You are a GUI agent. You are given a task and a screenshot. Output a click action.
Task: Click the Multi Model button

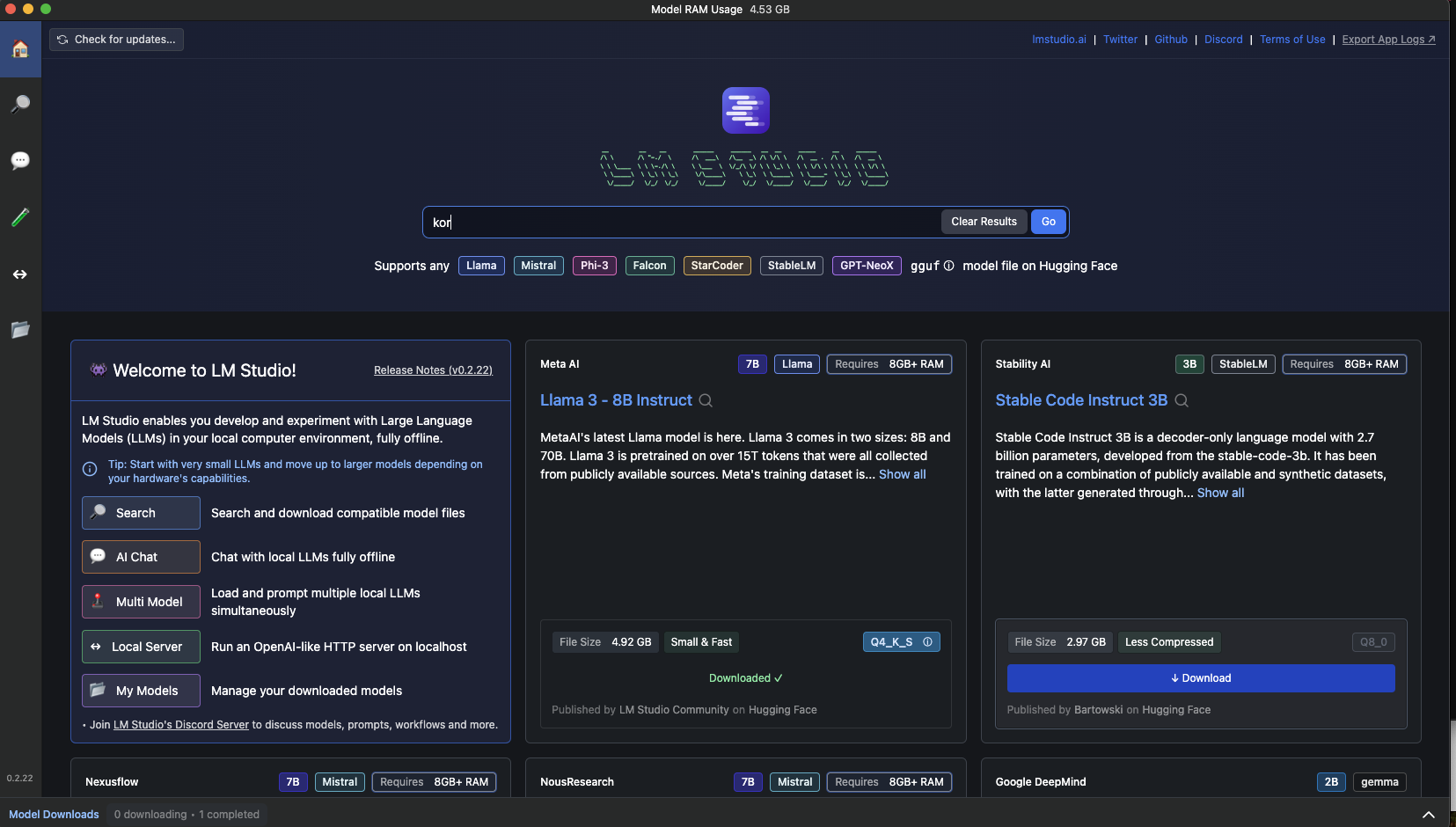click(141, 602)
